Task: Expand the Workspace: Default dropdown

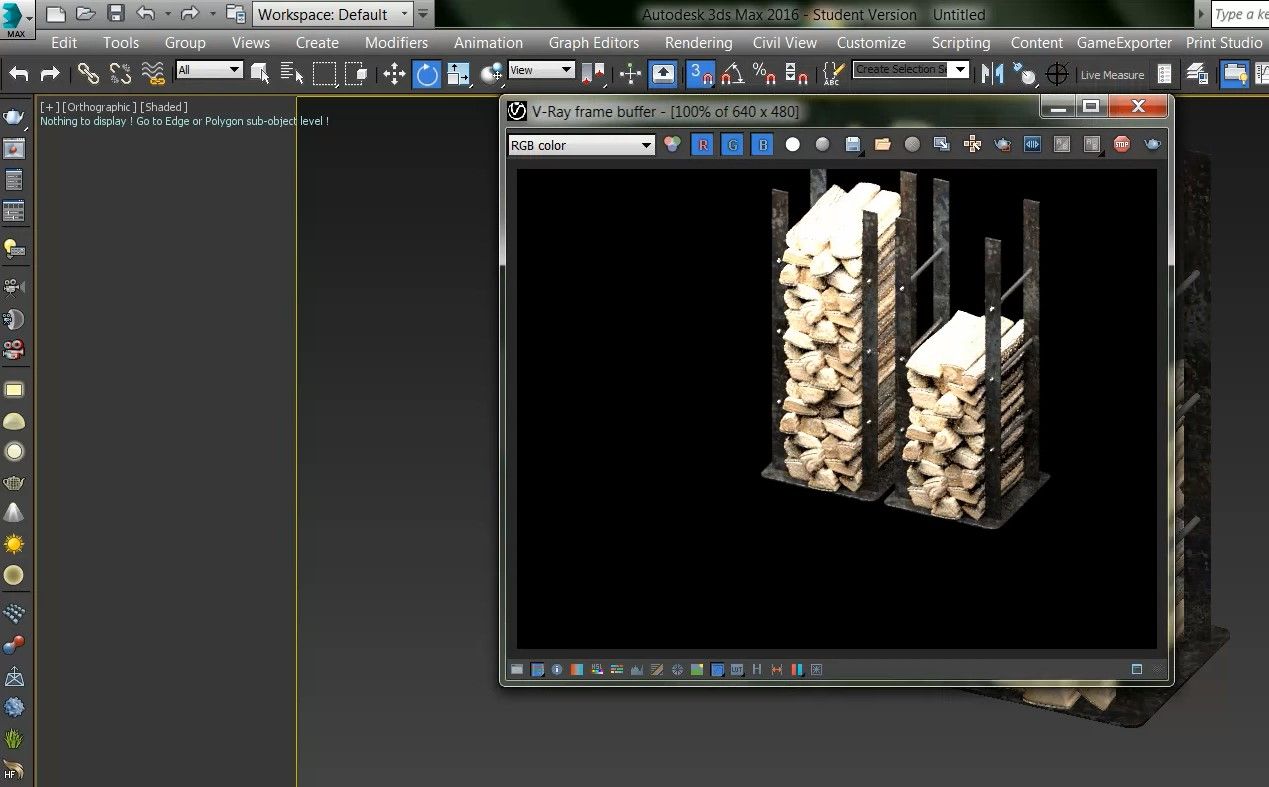Action: [333, 14]
